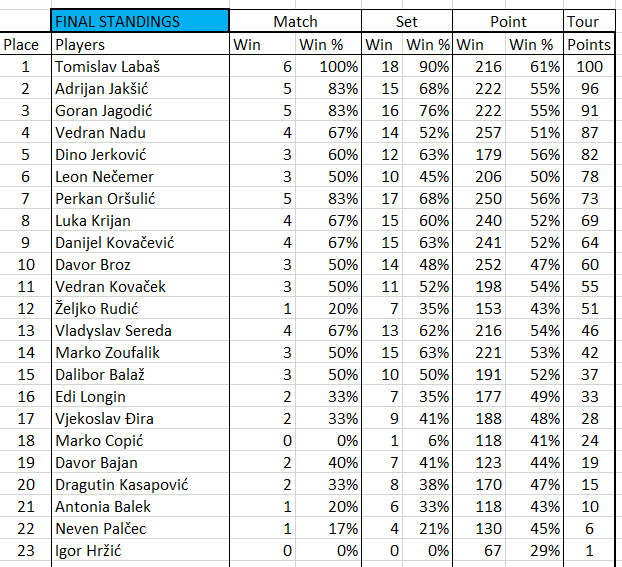This screenshot has height=567, width=622.
Task: Select the Place column header
Action: [22, 44]
